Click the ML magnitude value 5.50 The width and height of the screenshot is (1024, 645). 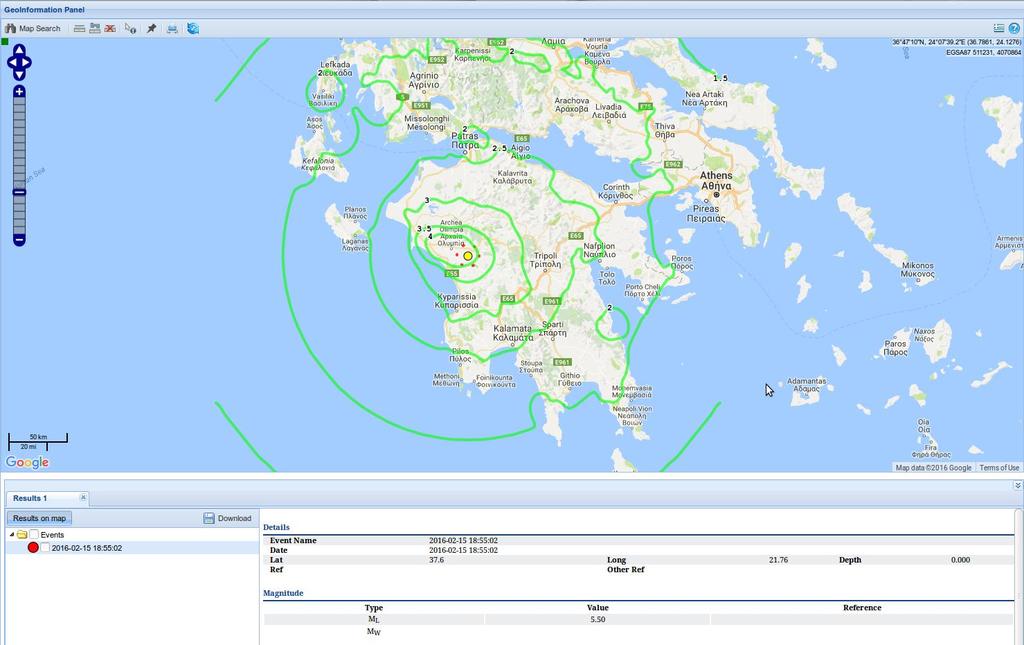[598, 619]
